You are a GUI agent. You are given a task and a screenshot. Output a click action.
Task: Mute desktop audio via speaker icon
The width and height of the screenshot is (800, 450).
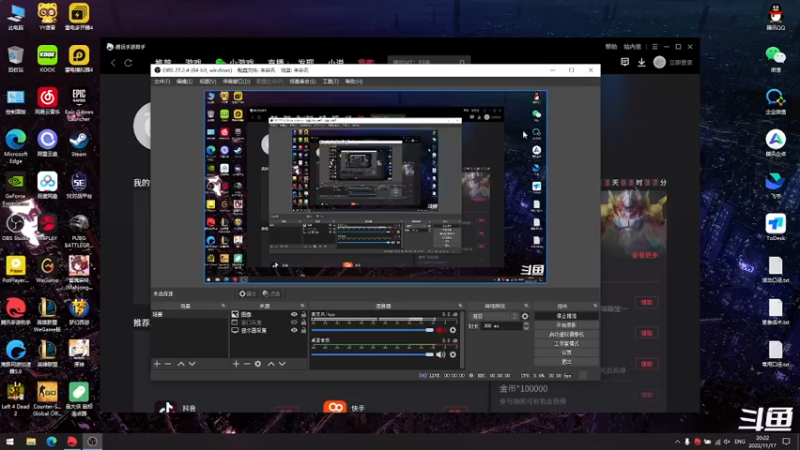pyautogui.click(x=441, y=355)
